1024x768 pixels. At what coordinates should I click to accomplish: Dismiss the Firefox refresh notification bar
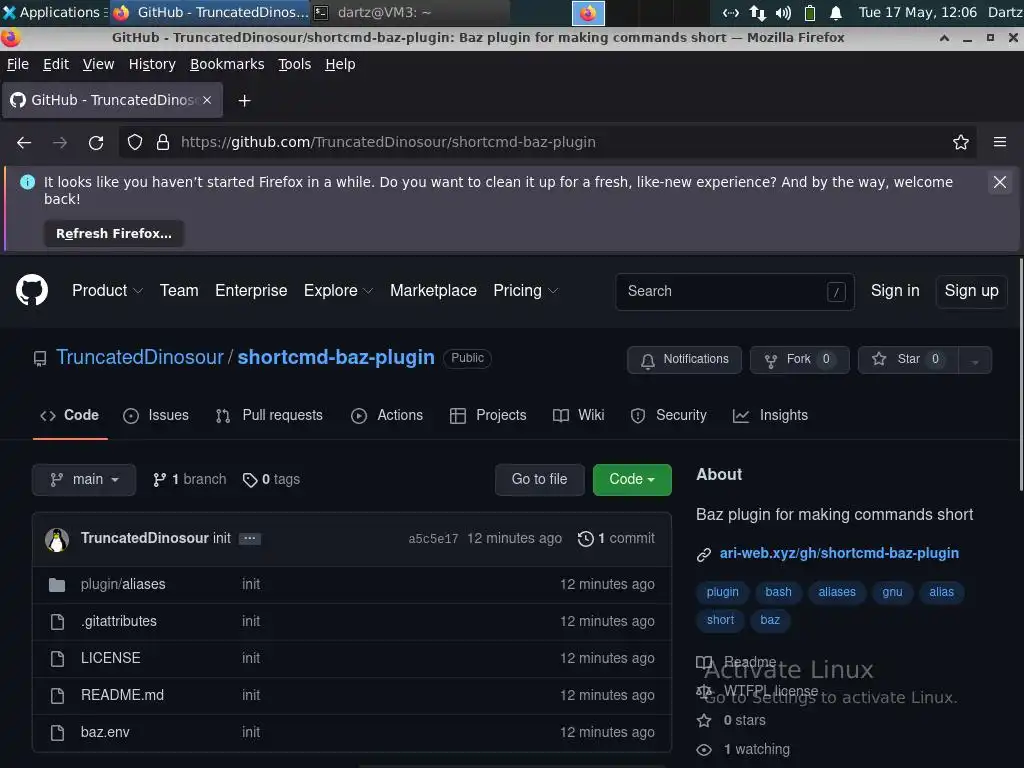pyautogui.click(x=1000, y=182)
